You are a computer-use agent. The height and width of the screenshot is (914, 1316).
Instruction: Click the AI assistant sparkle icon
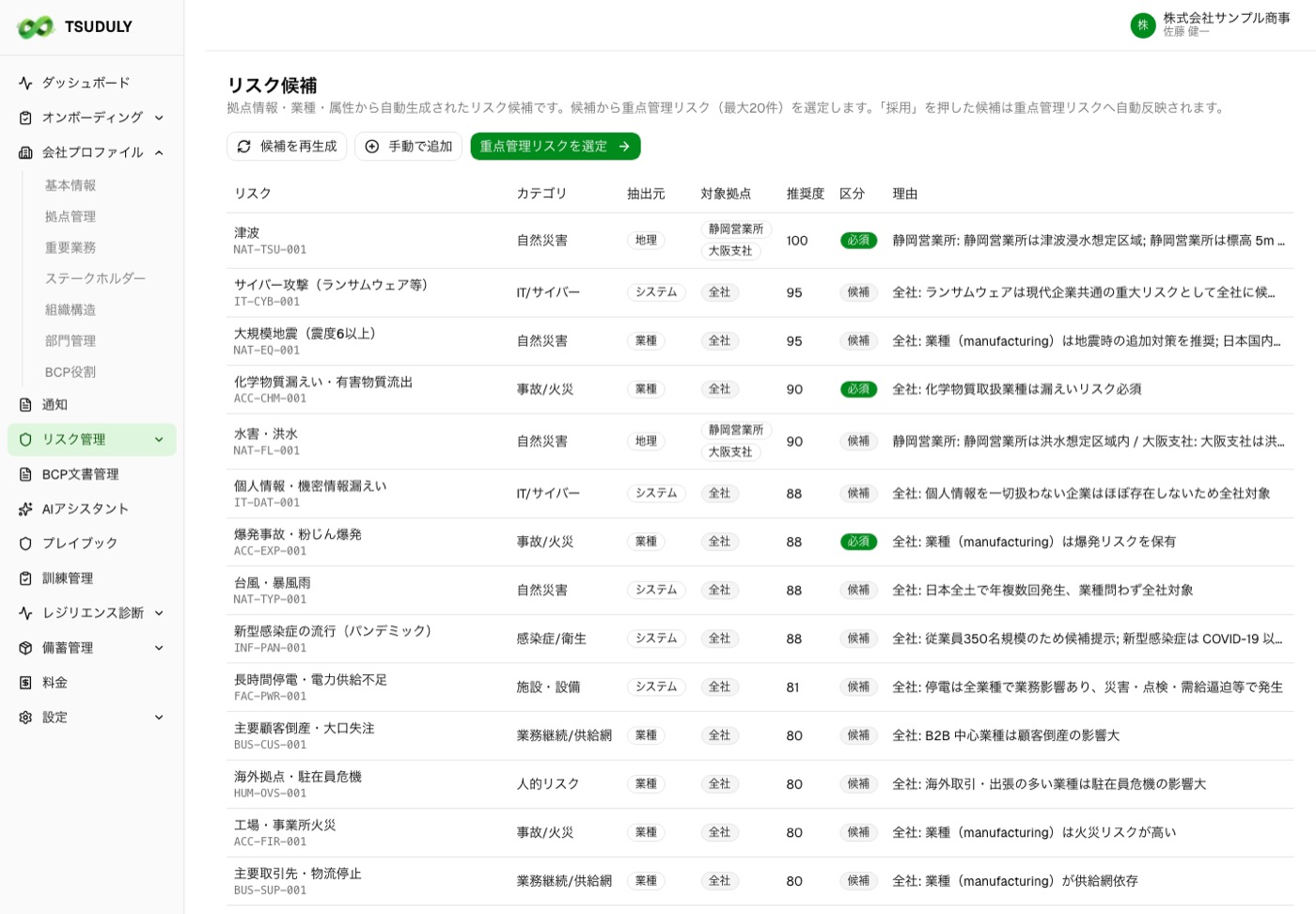coord(25,510)
